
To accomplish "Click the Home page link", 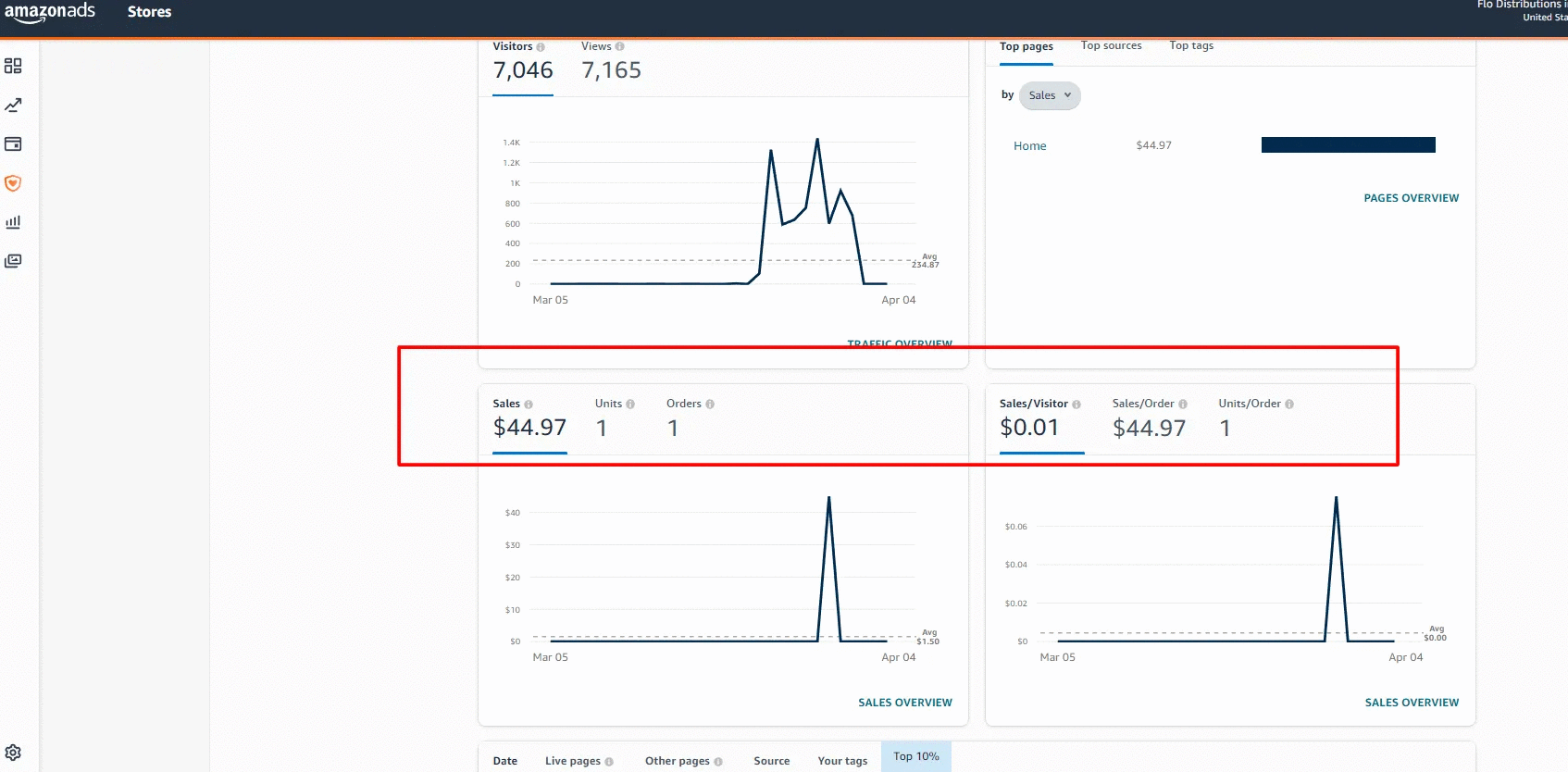I will pos(1029,146).
